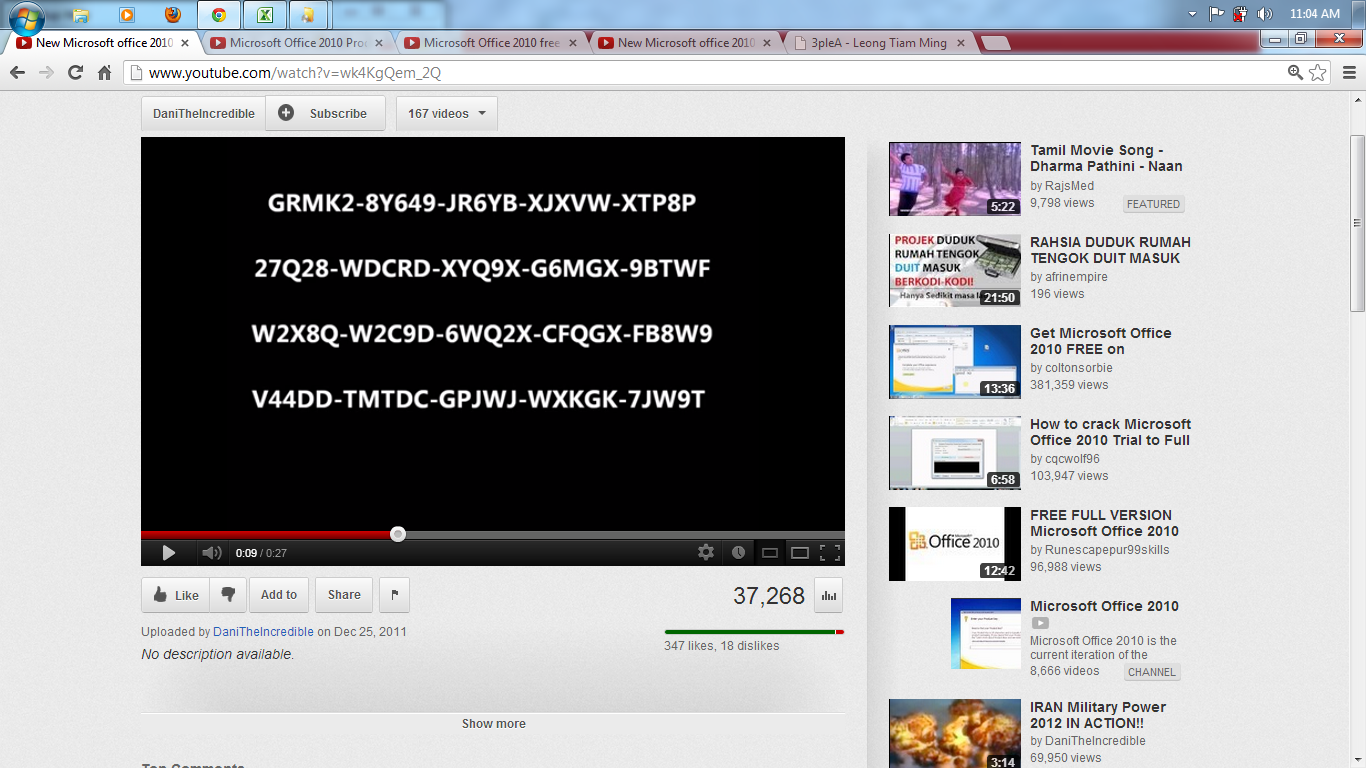The image size is (1366, 768).
Task: Click the 37,268 view count
Action: coord(769,596)
